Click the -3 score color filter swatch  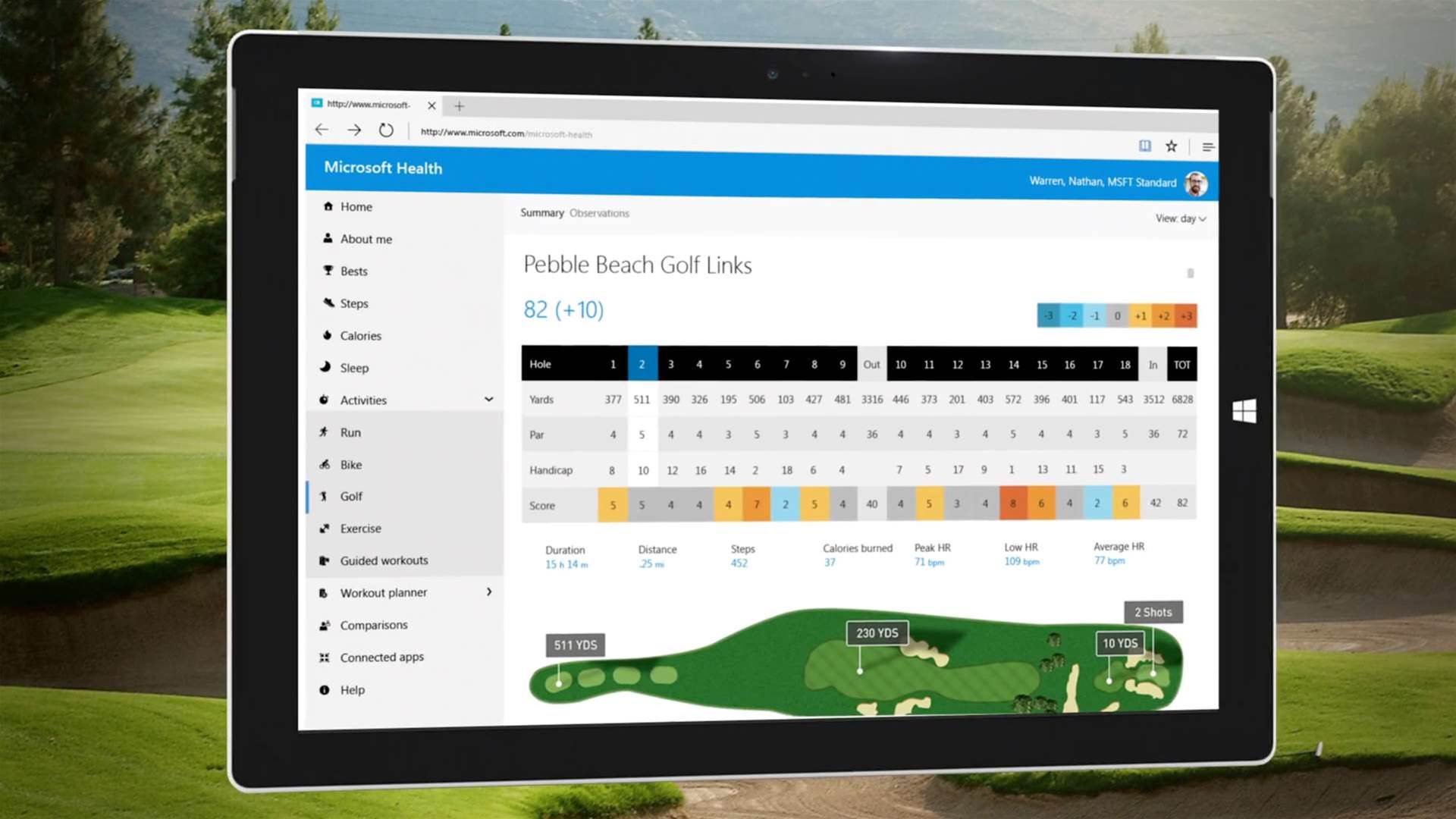click(1048, 315)
